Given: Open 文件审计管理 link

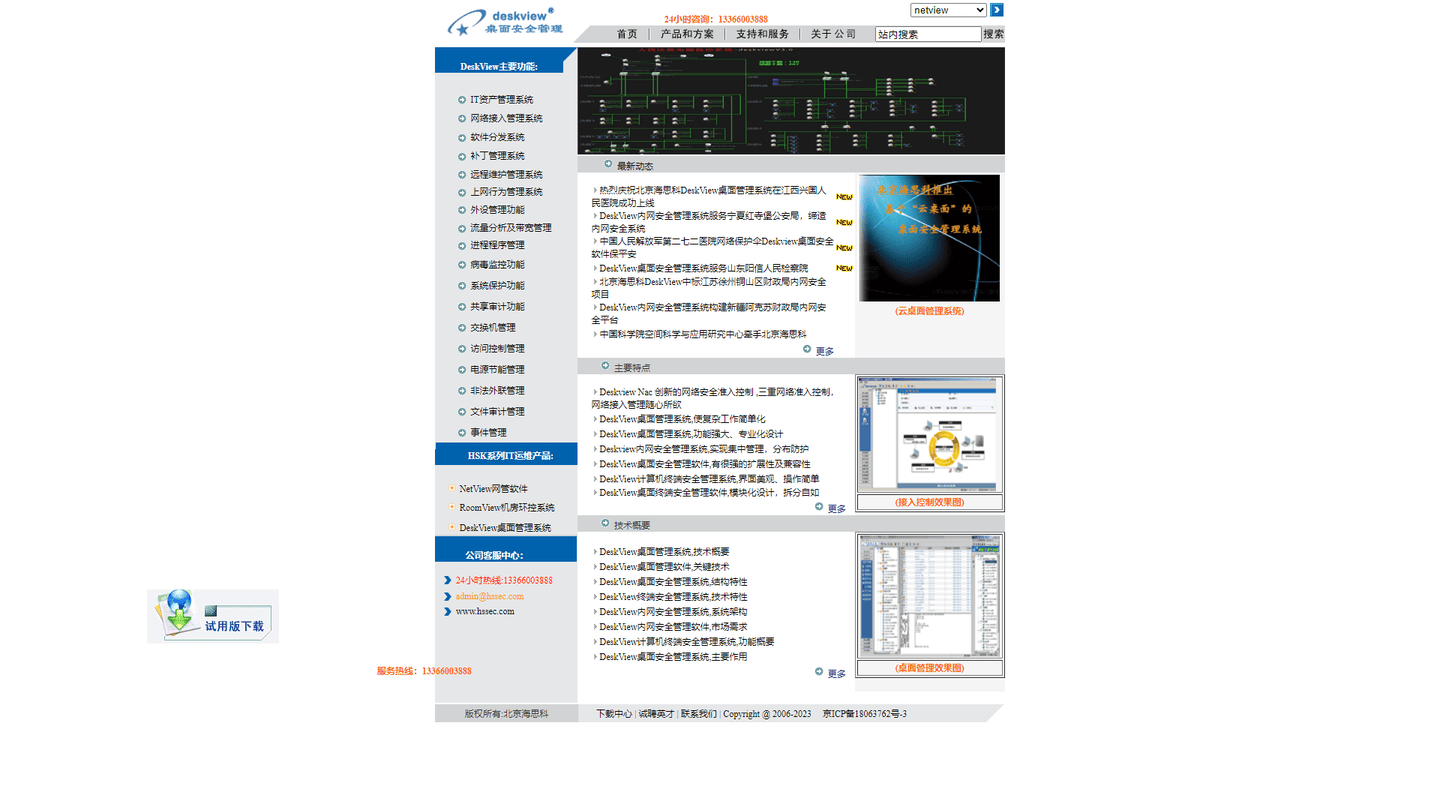Looking at the screenshot, I should click(497, 412).
